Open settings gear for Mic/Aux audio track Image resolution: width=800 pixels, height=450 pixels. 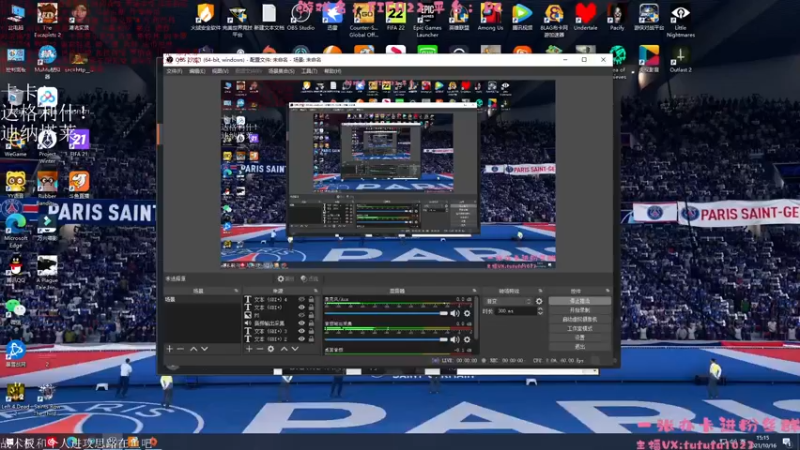click(x=467, y=313)
